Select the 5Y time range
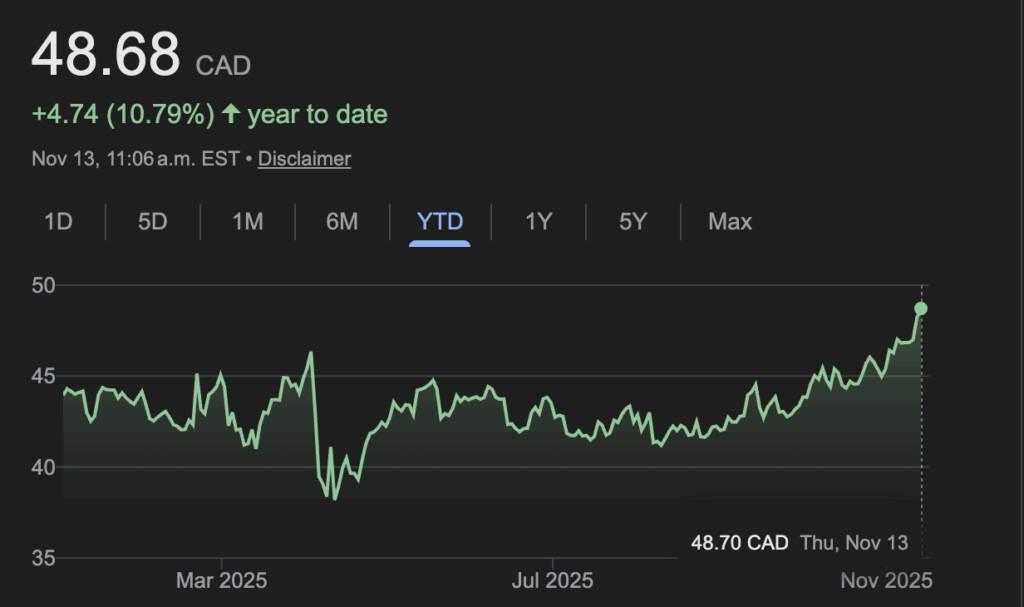The width and height of the screenshot is (1024, 607). pyautogui.click(x=632, y=221)
